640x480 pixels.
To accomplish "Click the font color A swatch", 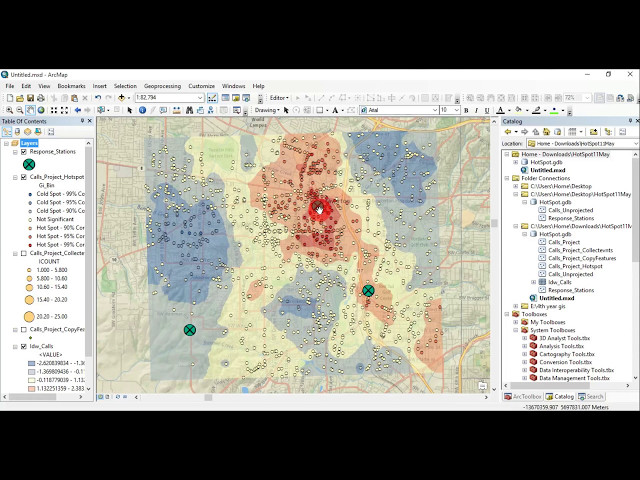I will coord(500,111).
